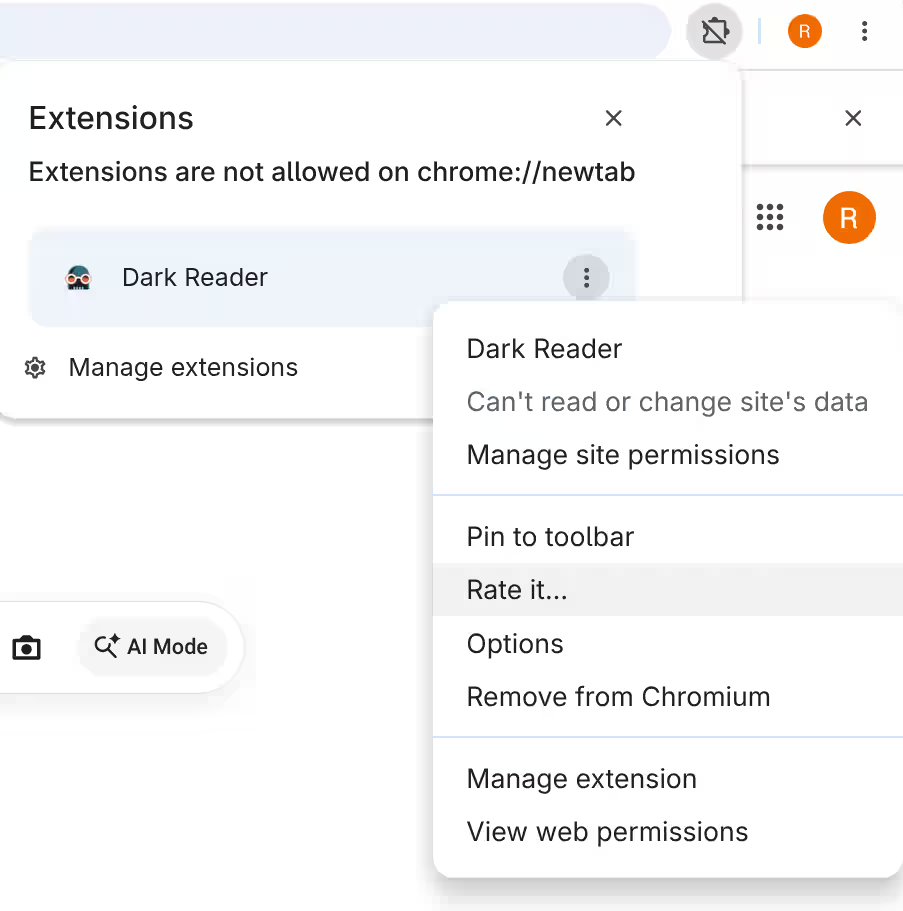The image size is (903, 911).
Task: Click the Manage extensions link
Action: pos(183,368)
